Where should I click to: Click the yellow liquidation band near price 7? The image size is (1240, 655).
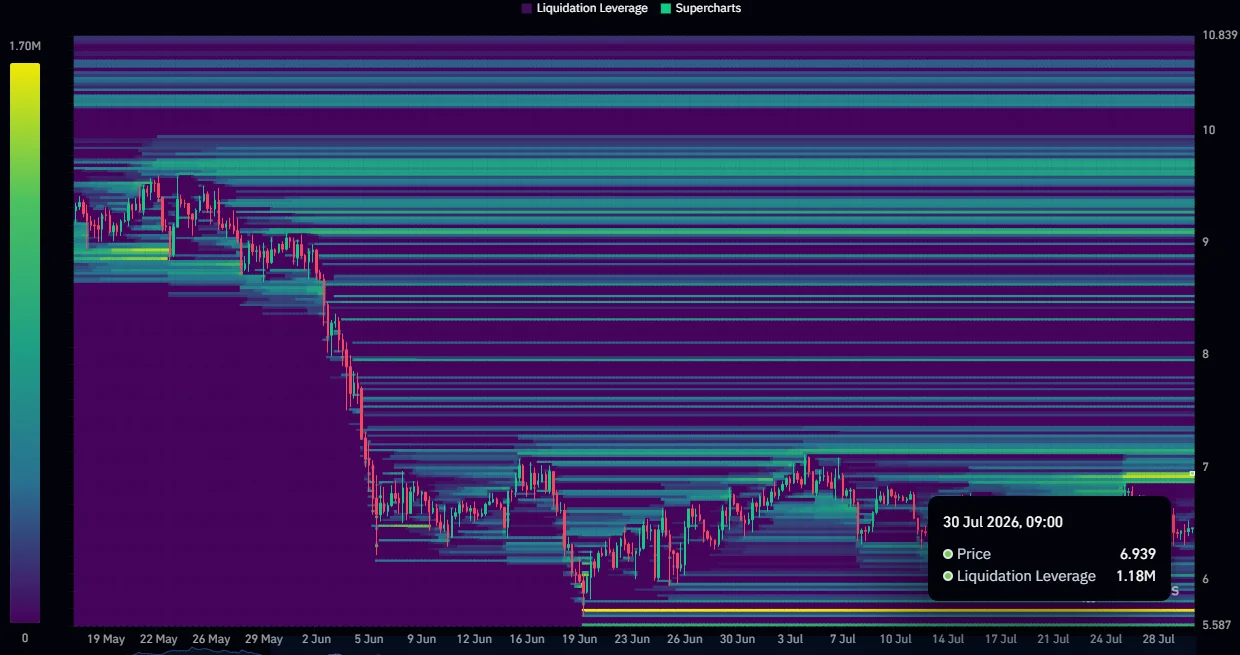tap(1158, 475)
